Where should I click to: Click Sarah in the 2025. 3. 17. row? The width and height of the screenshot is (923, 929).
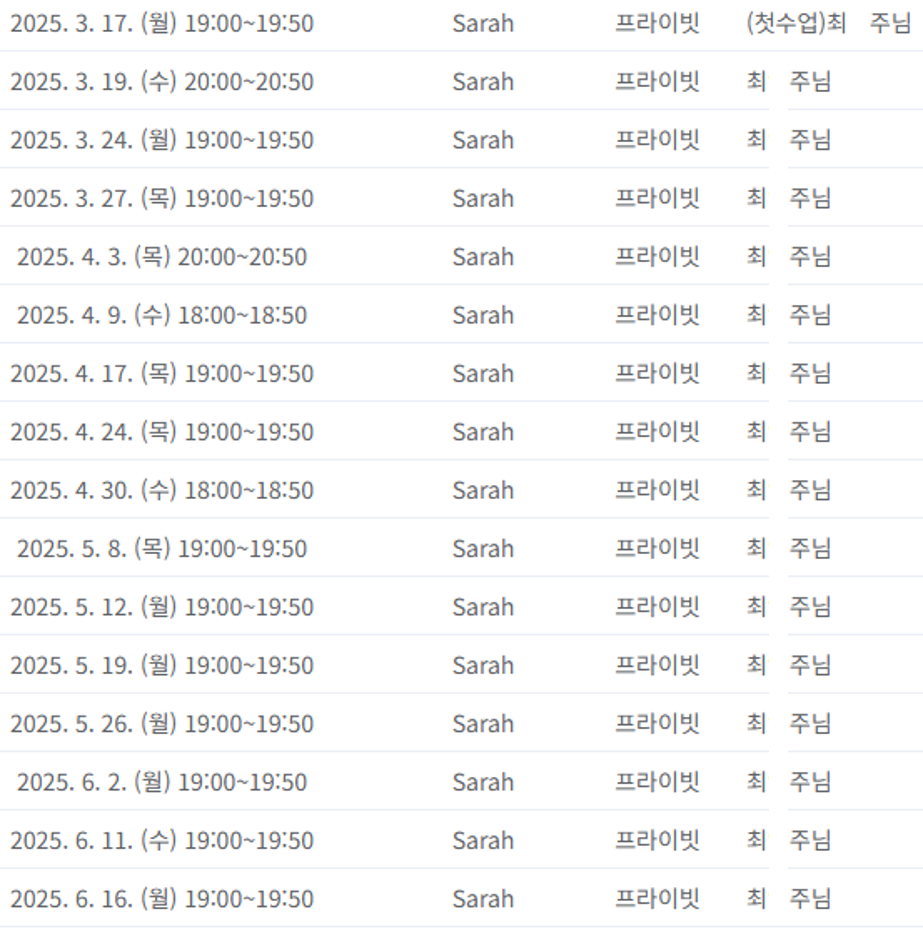483,23
